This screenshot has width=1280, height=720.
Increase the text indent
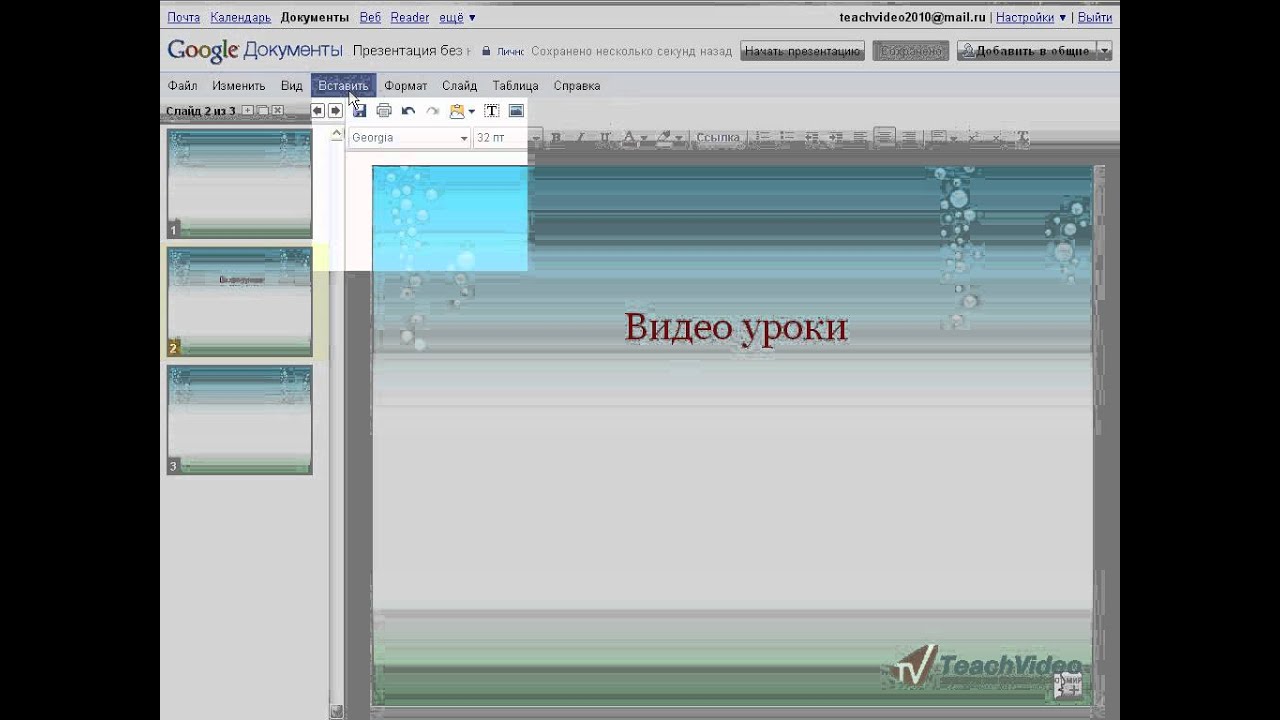coord(836,137)
